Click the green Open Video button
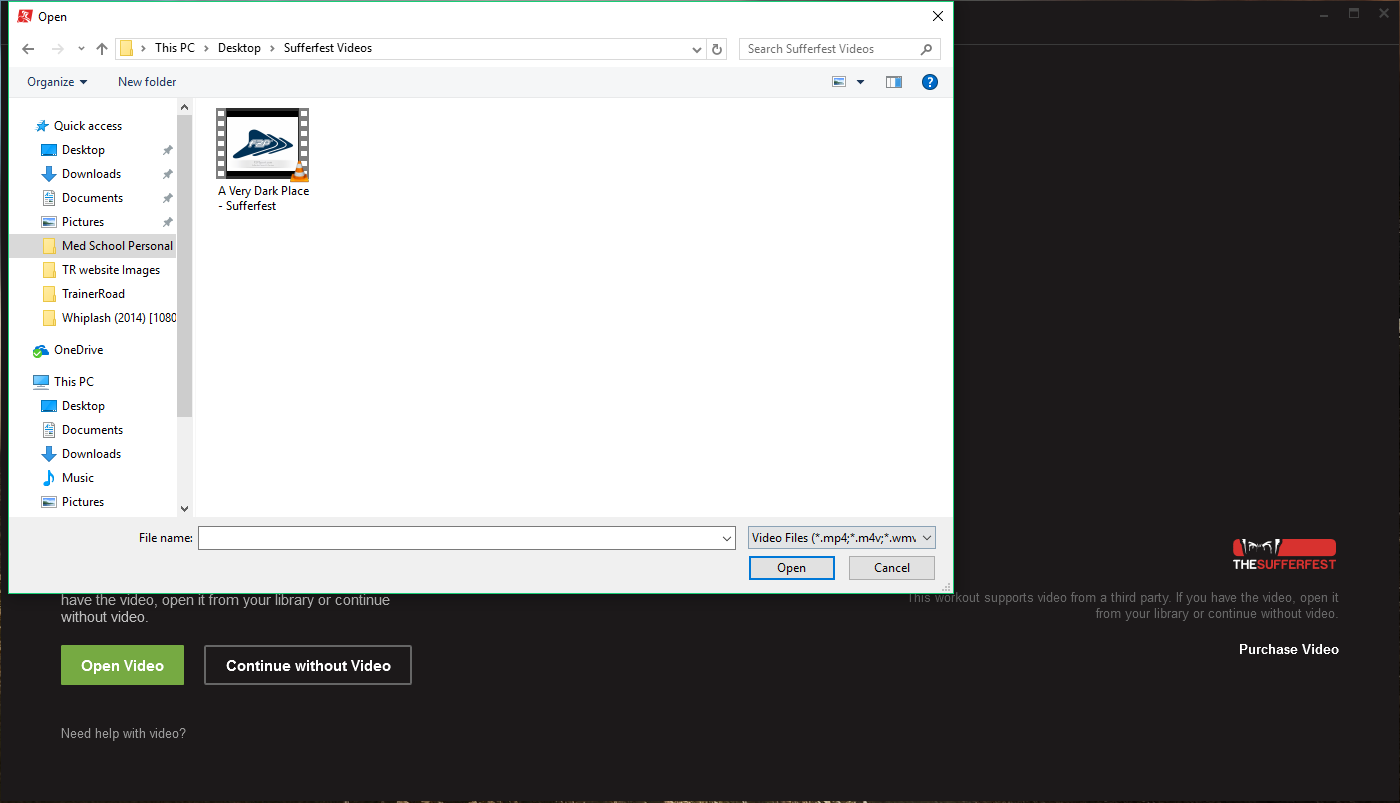 coord(122,665)
